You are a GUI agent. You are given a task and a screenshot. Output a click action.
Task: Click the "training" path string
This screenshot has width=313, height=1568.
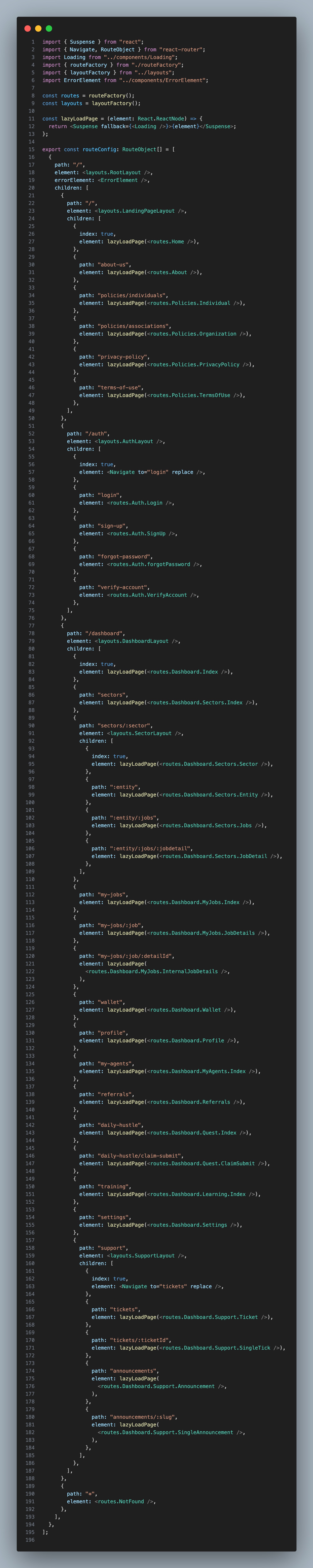pos(114,1187)
